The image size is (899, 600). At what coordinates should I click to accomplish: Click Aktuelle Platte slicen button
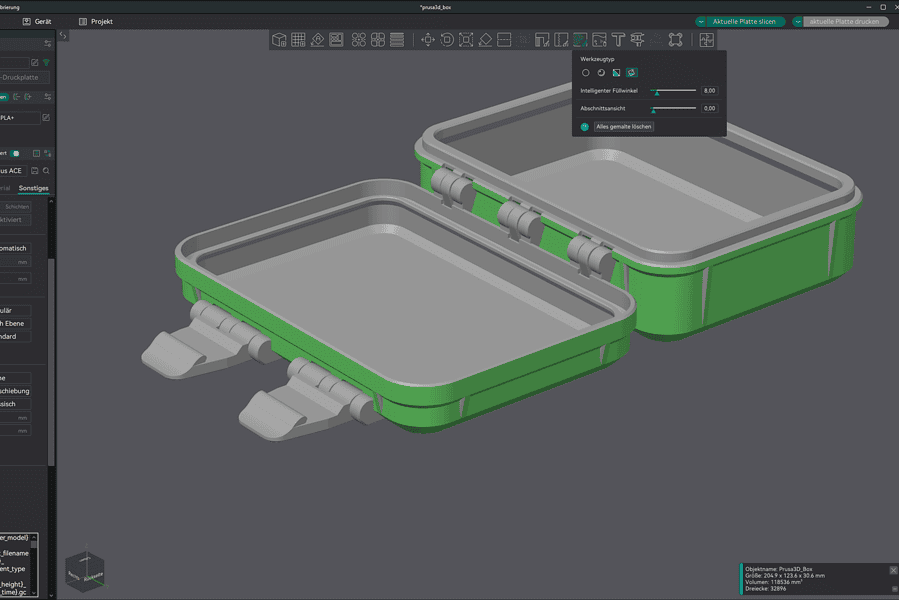(x=743, y=21)
